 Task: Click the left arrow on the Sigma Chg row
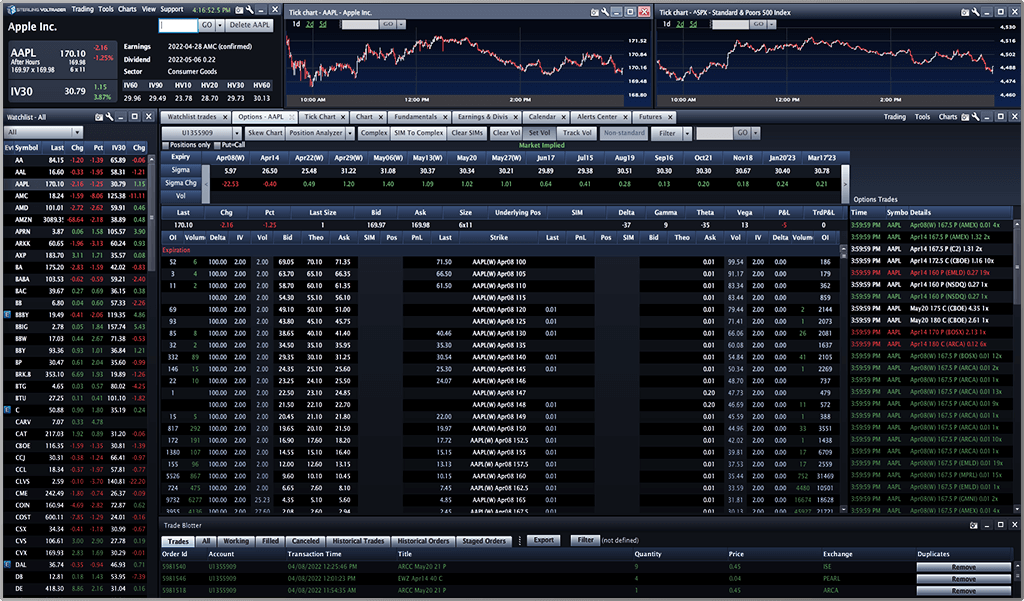point(206,184)
